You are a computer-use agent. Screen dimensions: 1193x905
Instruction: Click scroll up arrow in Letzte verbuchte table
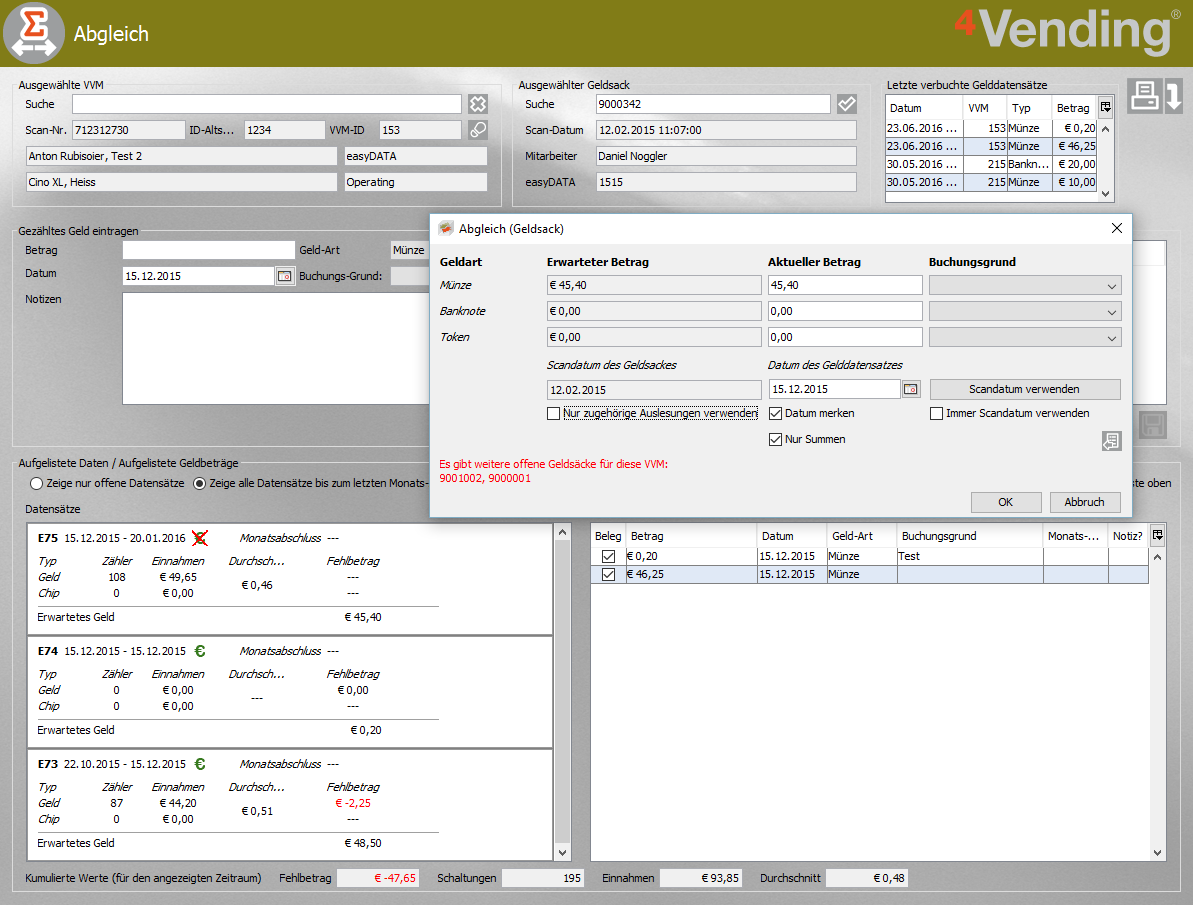(x=1106, y=129)
